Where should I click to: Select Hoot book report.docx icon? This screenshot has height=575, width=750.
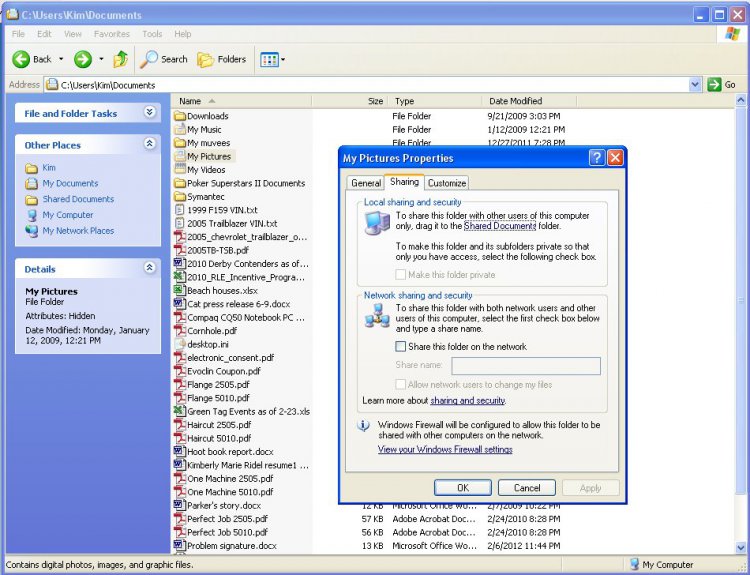point(180,451)
